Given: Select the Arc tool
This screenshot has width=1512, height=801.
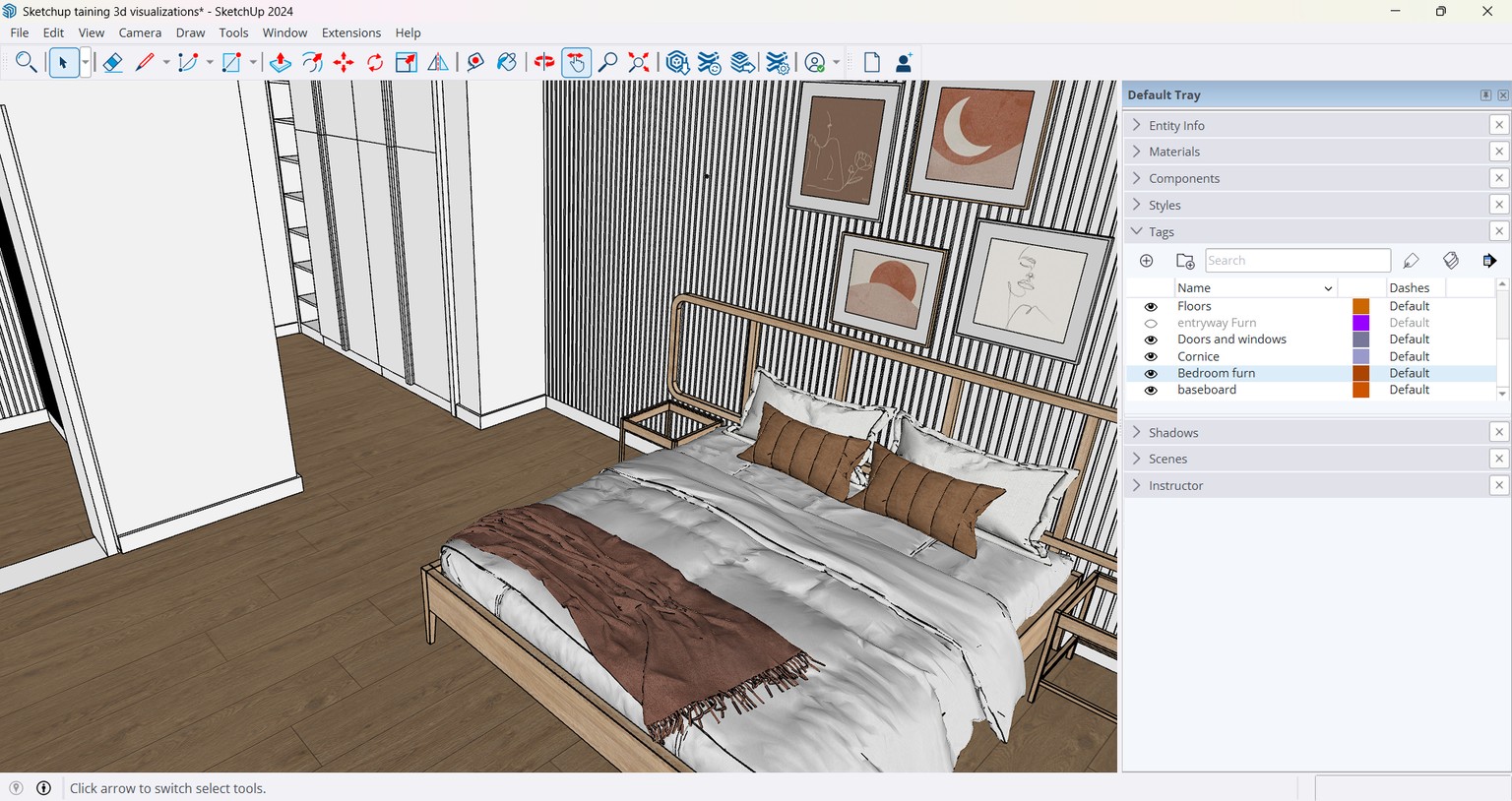Looking at the screenshot, I should coord(188,63).
